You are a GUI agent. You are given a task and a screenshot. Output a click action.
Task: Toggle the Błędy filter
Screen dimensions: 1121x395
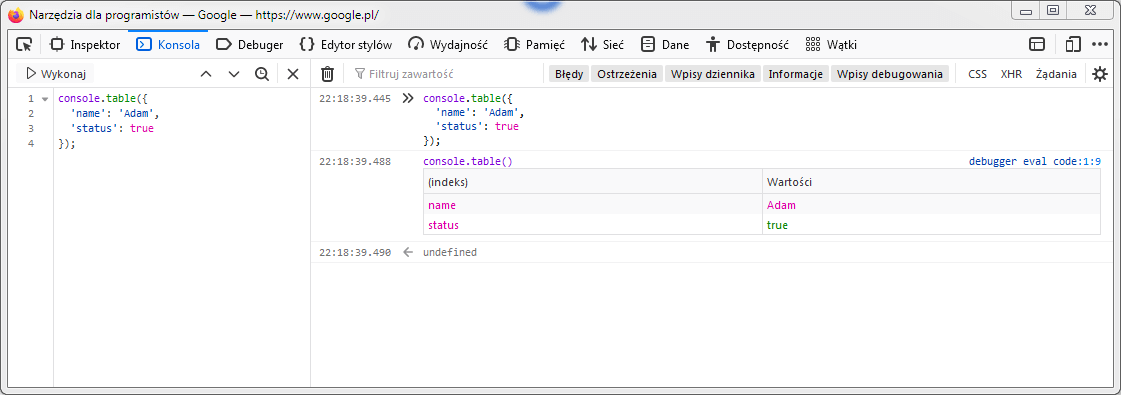click(569, 74)
